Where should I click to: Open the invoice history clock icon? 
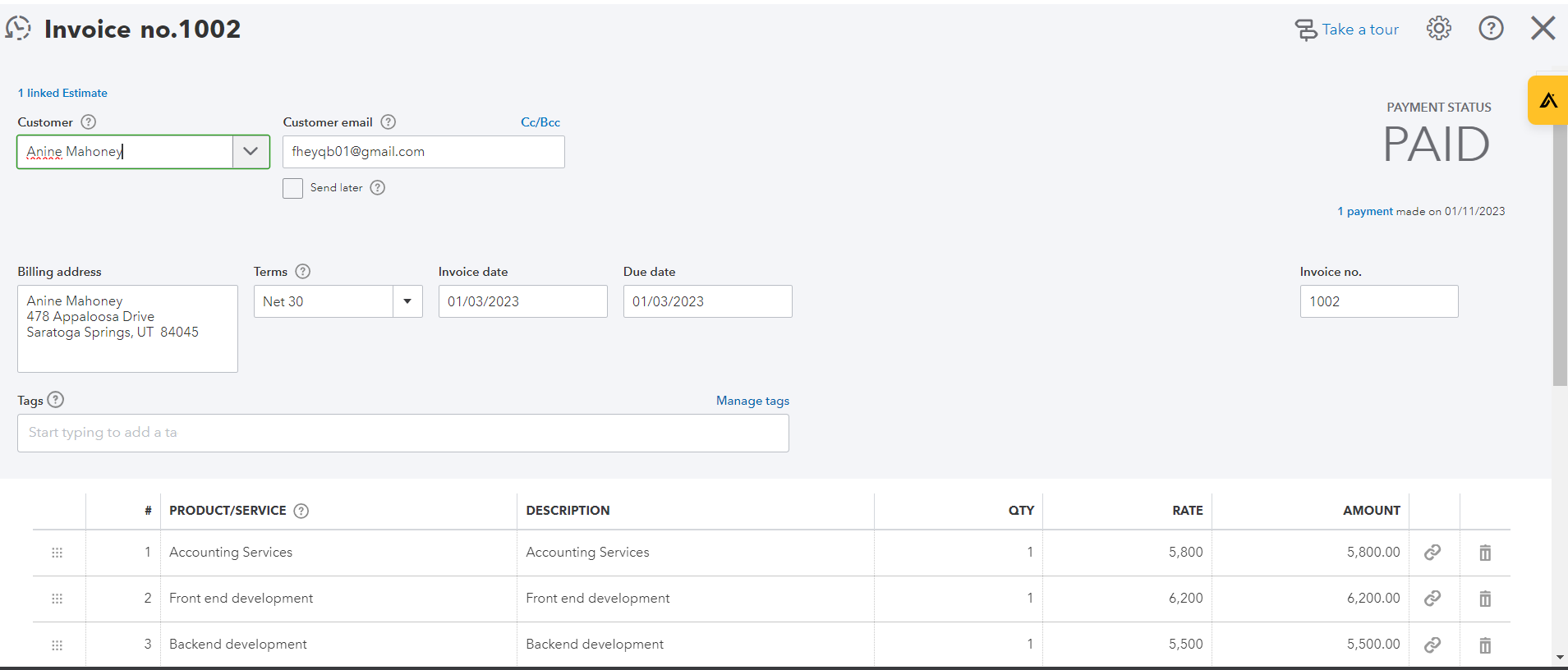tap(18, 29)
